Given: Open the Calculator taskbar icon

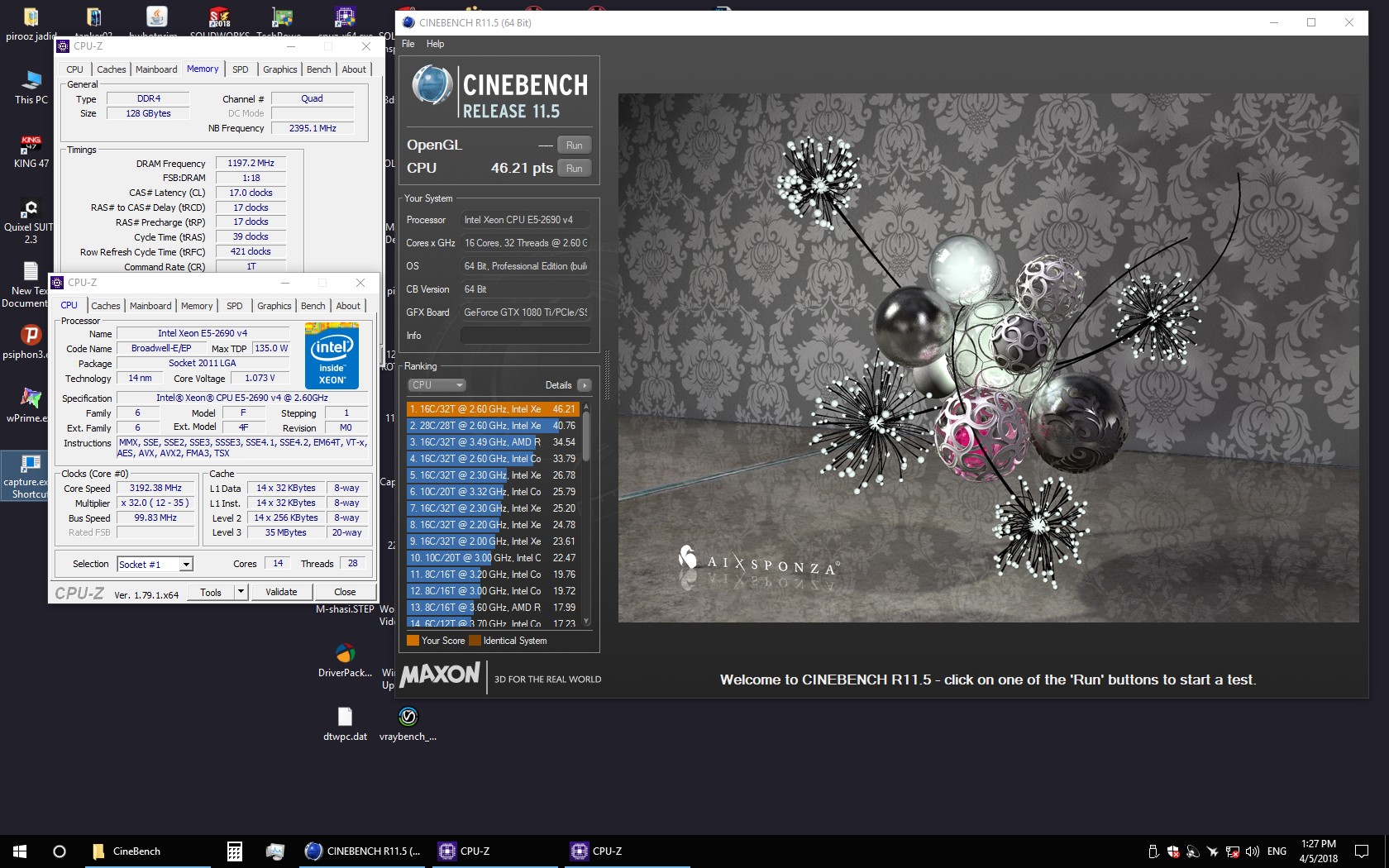Looking at the screenshot, I should 235,851.
